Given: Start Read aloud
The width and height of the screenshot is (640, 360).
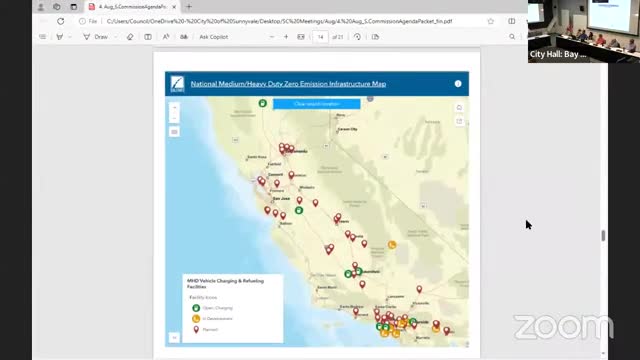Looking at the screenshot, I should click(166, 37).
